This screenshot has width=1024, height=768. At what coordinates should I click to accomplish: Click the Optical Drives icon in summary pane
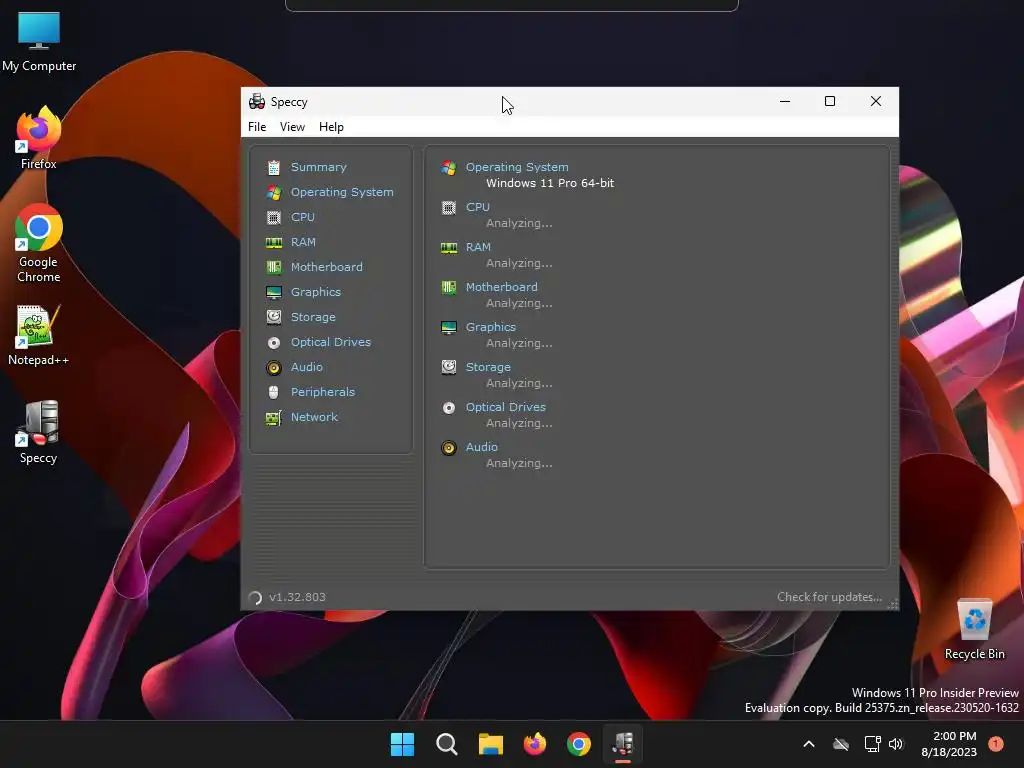coord(449,408)
